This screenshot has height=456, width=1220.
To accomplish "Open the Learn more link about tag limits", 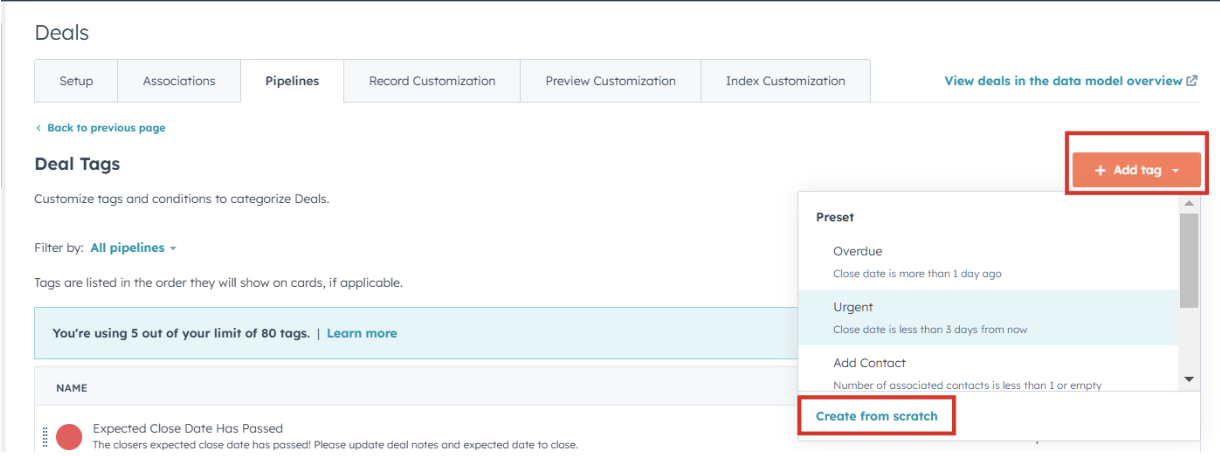I will point(361,333).
